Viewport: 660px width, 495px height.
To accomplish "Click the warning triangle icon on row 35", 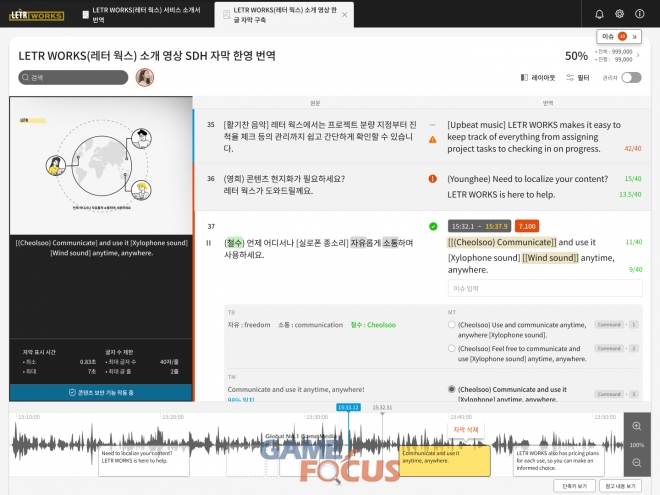I will pyautogui.click(x=432, y=139).
